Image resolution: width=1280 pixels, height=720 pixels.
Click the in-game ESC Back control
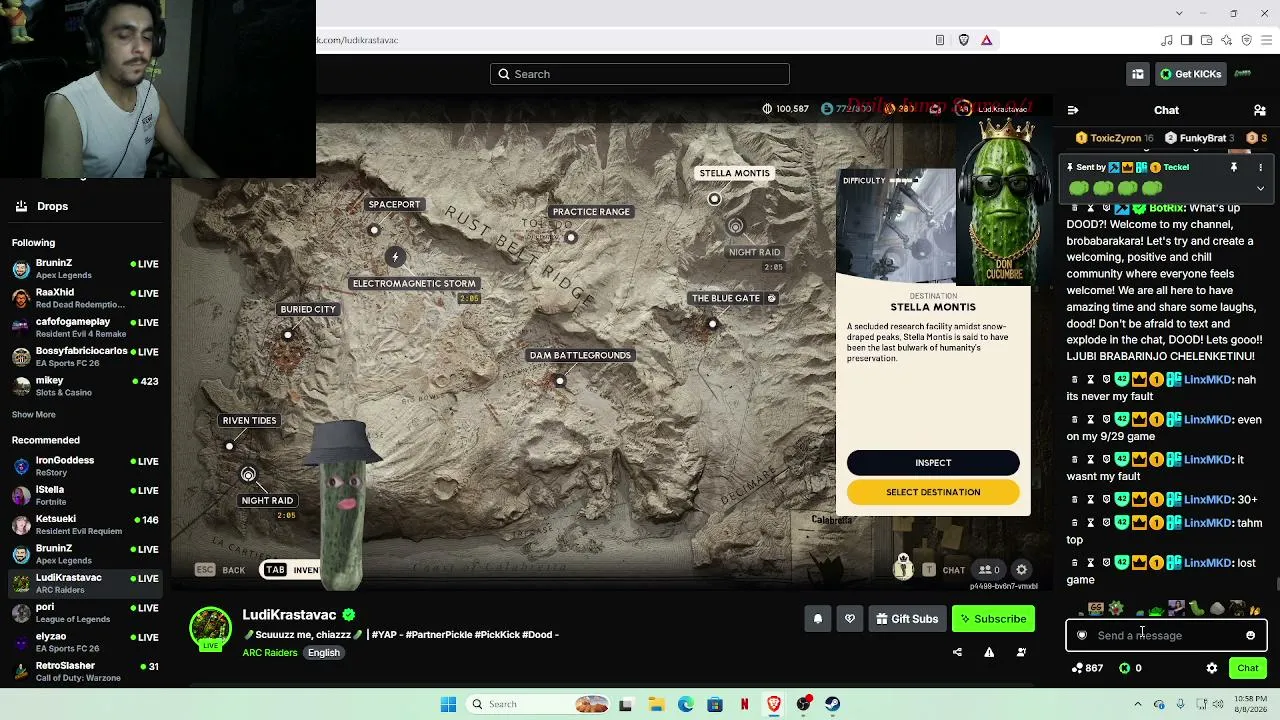pyautogui.click(x=221, y=570)
